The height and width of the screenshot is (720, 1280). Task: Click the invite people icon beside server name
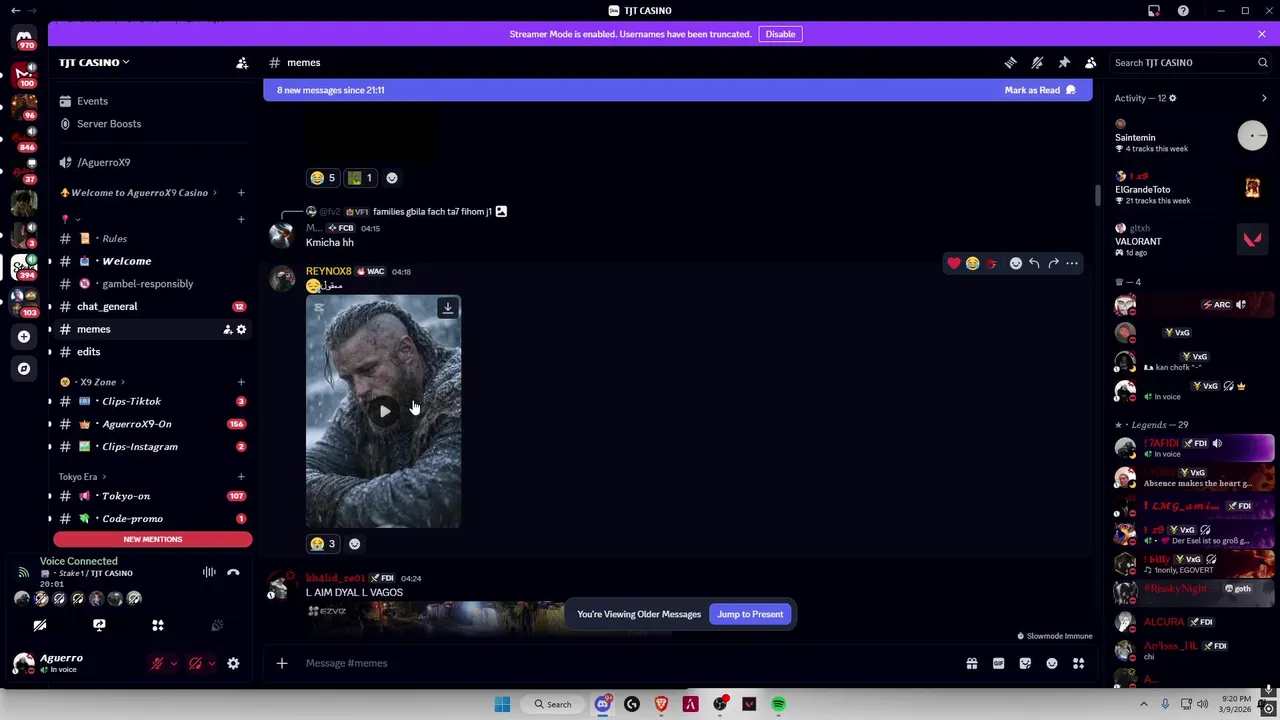pos(242,62)
